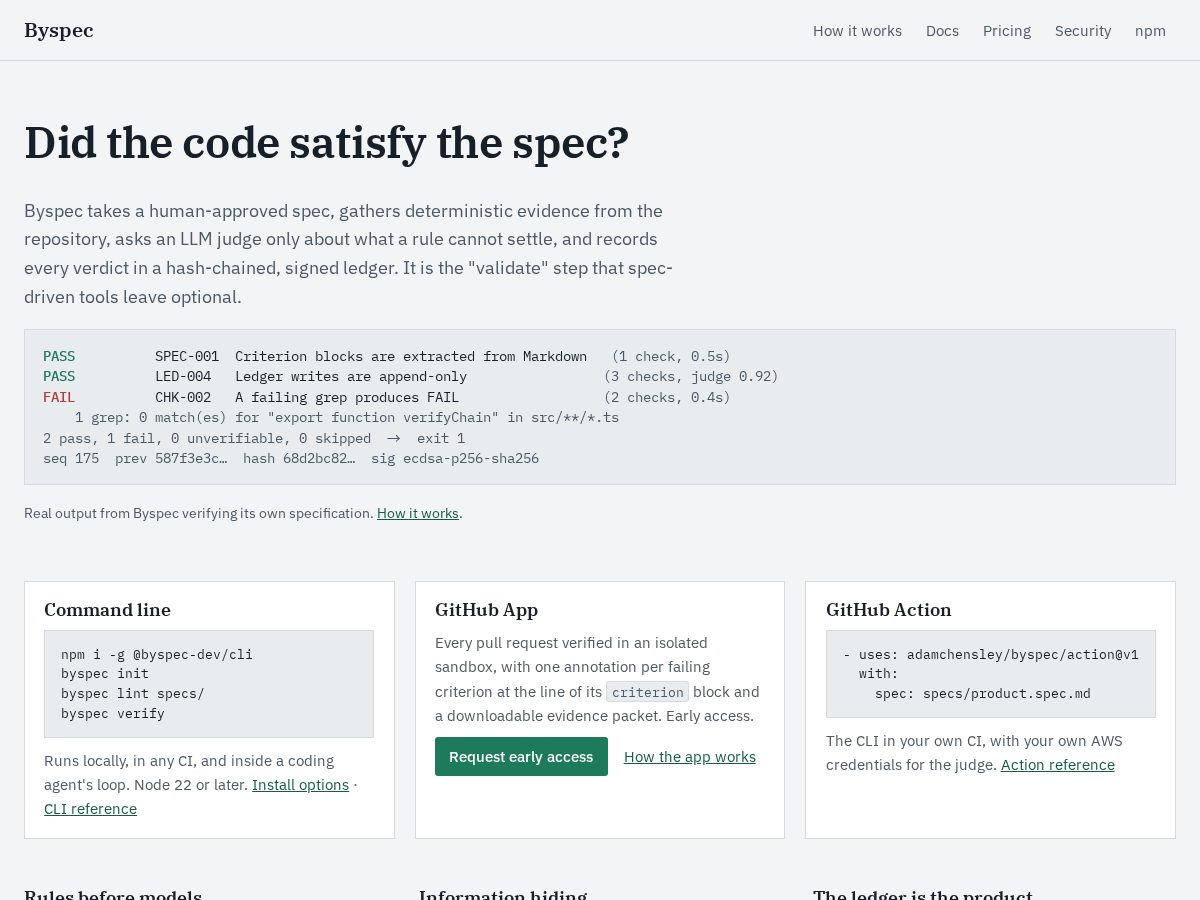Viewport: 1200px width, 900px height.
Task: Click the 'seq 175' hash line
Action: pos(291,458)
